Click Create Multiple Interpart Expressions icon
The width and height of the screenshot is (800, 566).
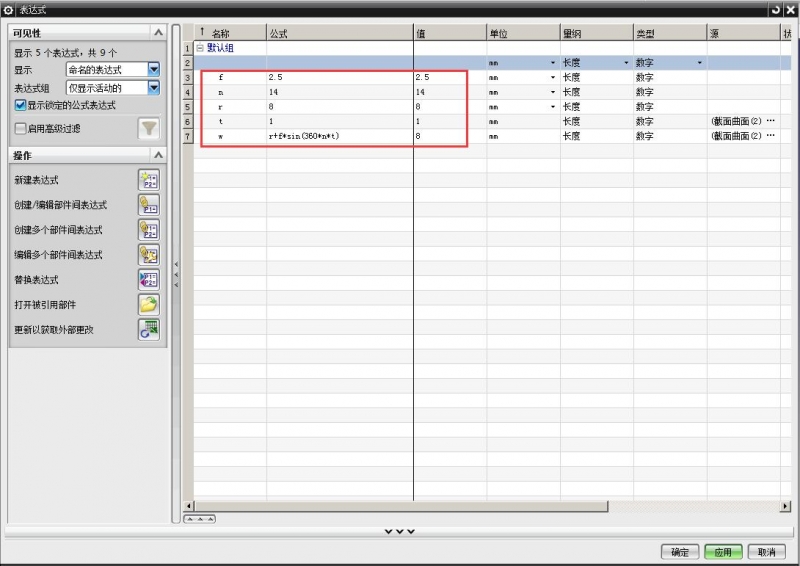click(x=149, y=230)
